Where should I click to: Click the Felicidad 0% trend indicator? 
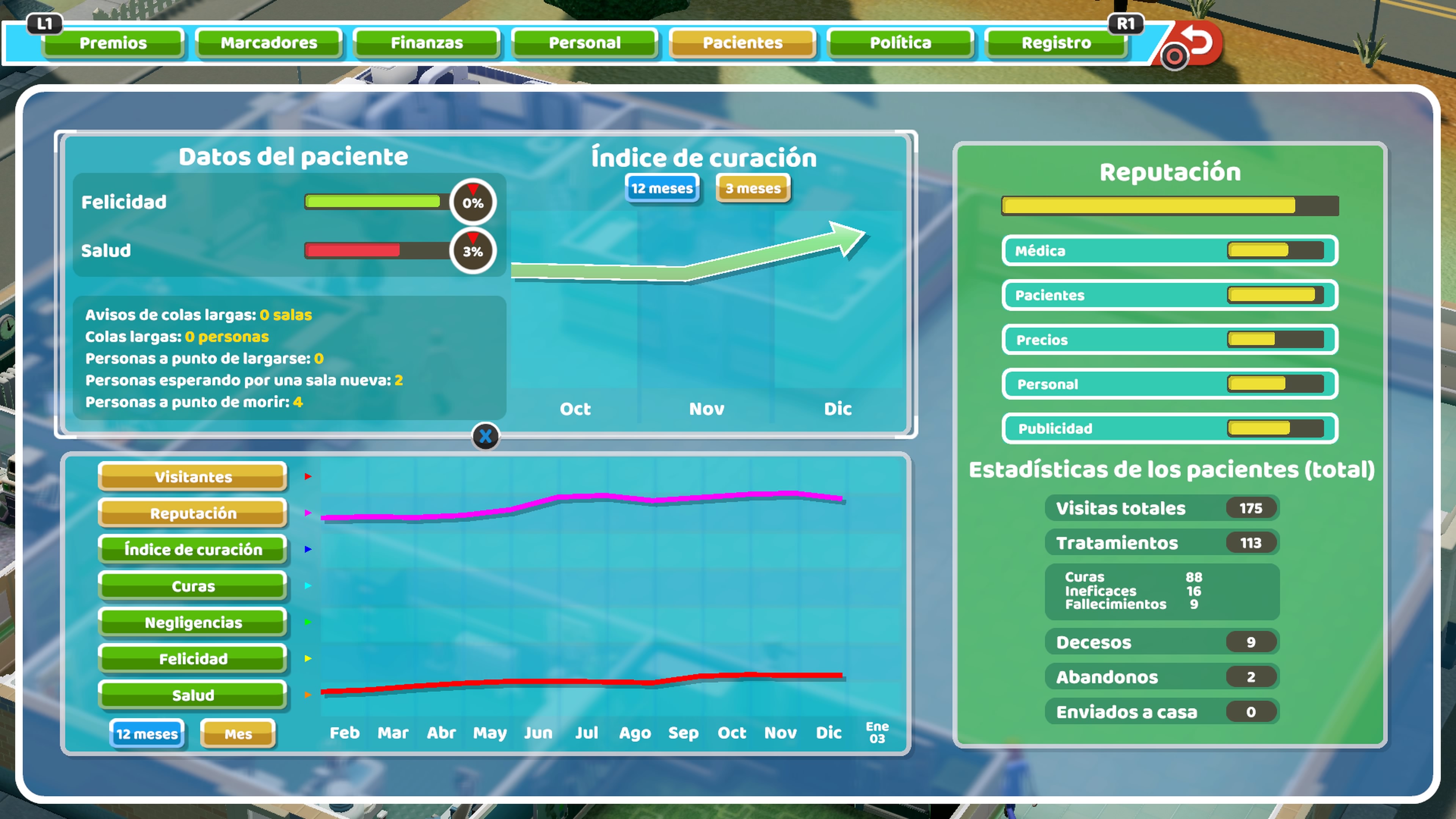pos(473,202)
